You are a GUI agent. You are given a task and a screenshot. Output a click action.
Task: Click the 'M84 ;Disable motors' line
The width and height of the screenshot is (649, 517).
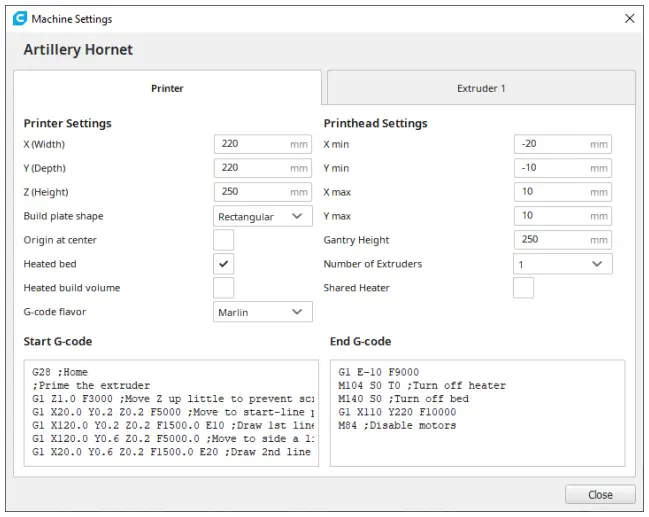397,425
